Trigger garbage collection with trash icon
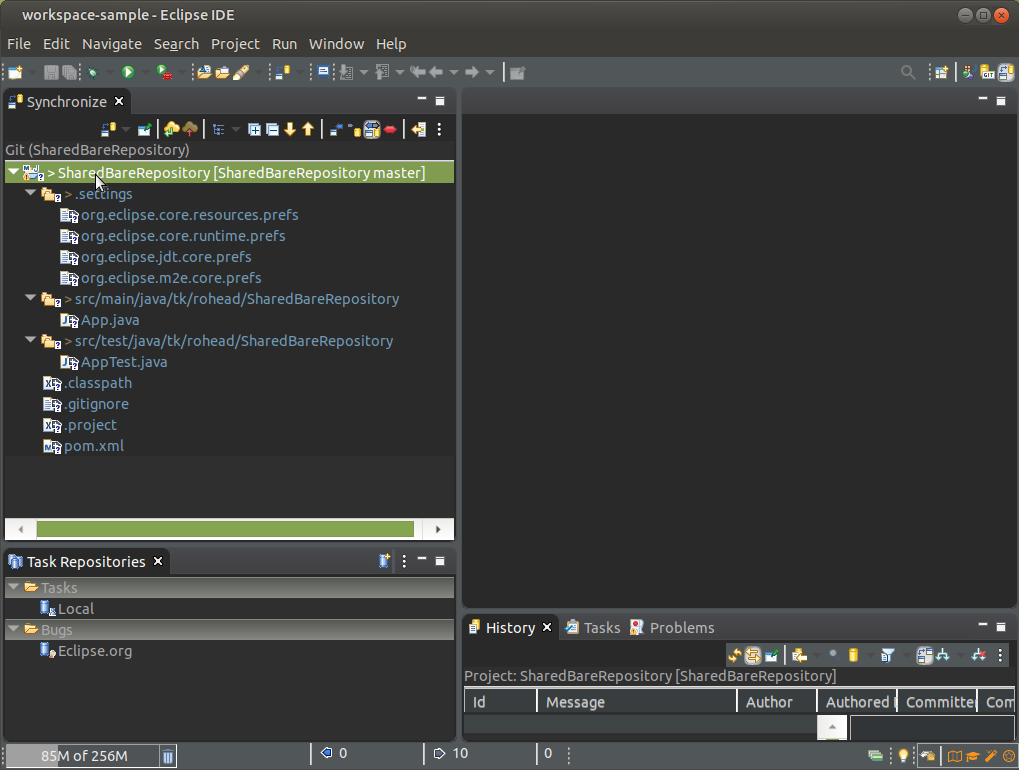1019x770 pixels. pyautogui.click(x=169, y=755)
